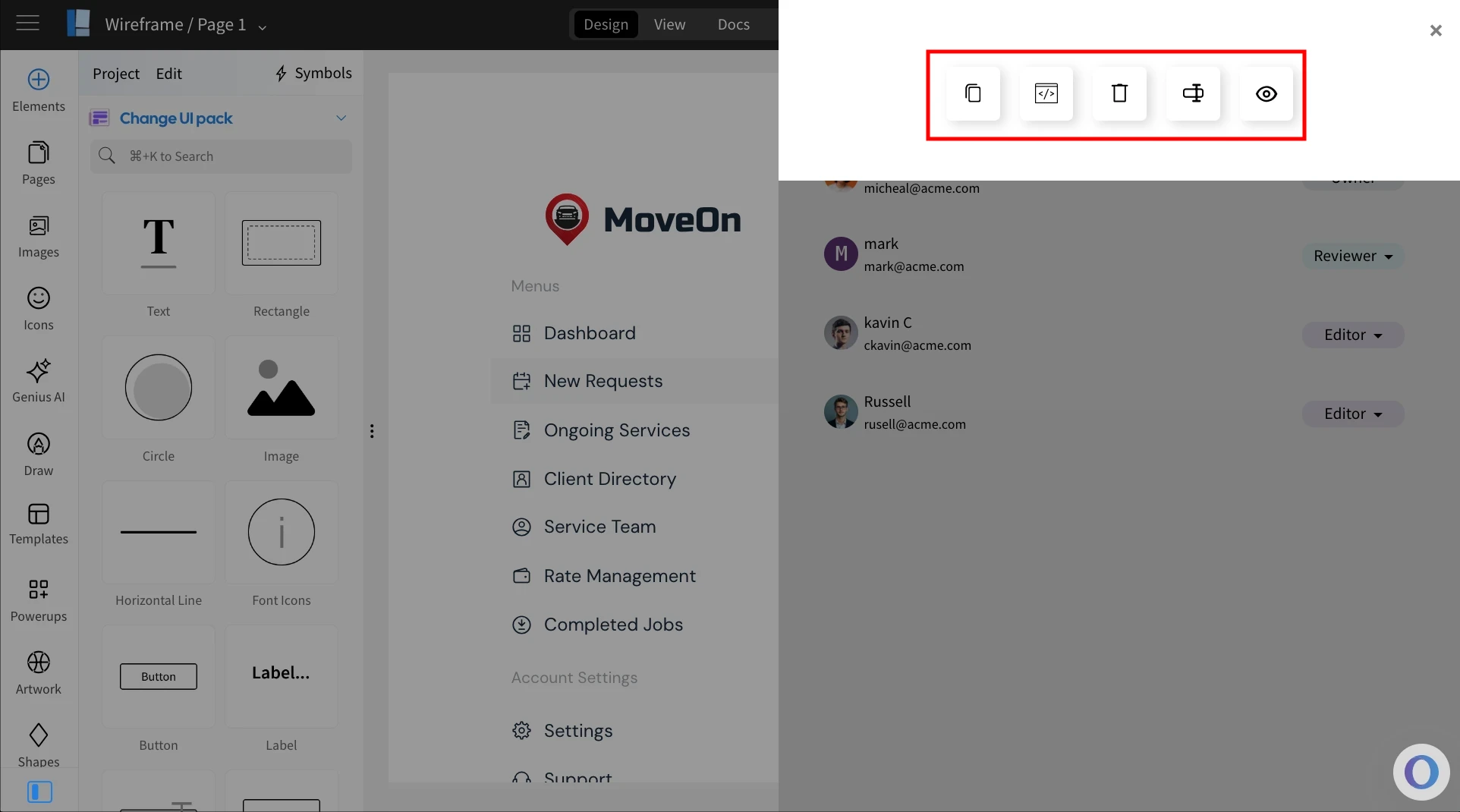This screenshot has height=812, width=1460.
Task: Open the Elements panel
Action: point(38,89)
